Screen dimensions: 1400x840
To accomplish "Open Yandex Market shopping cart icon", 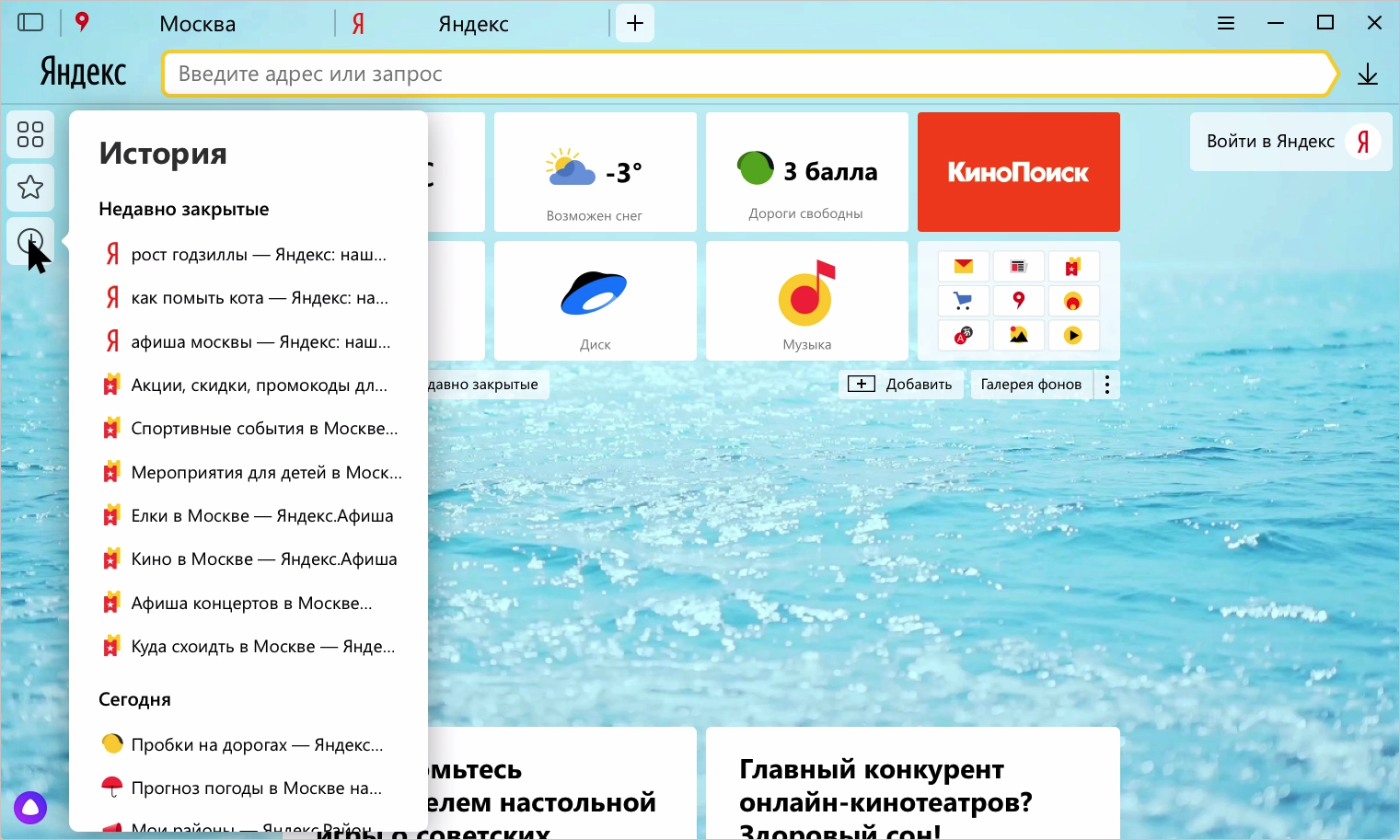I will [964, 301].
